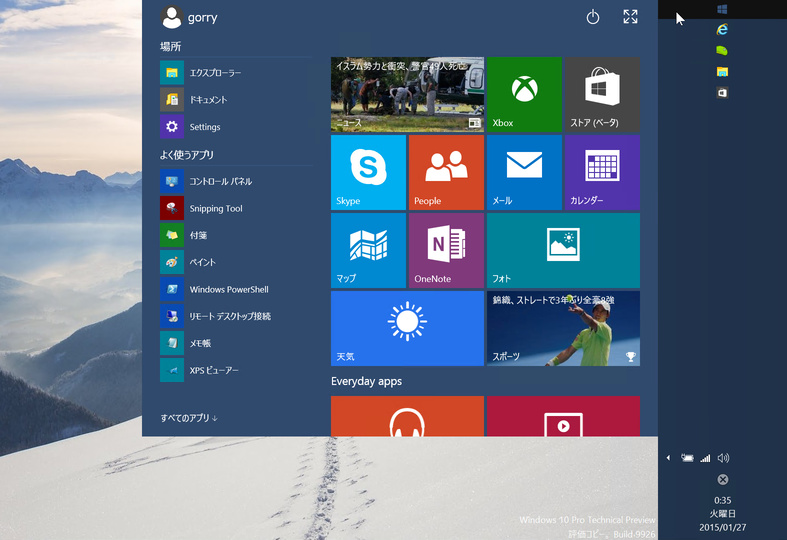This screenshot has height=540, width=787.
Task: Open the マップ (Maps) tile
Action: 368,250
